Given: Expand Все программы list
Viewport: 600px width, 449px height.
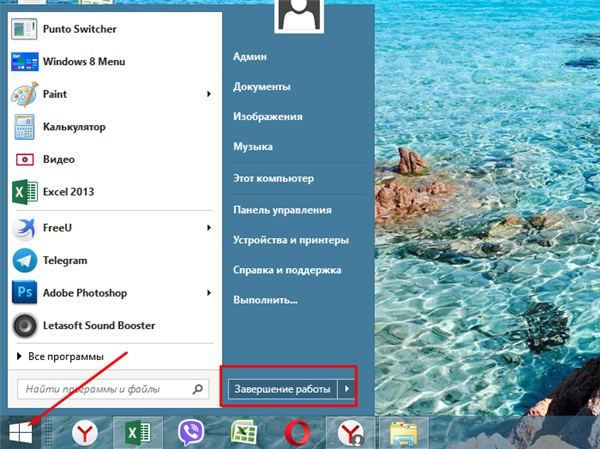Looking at the screenshot, I should tap(60, 356).
